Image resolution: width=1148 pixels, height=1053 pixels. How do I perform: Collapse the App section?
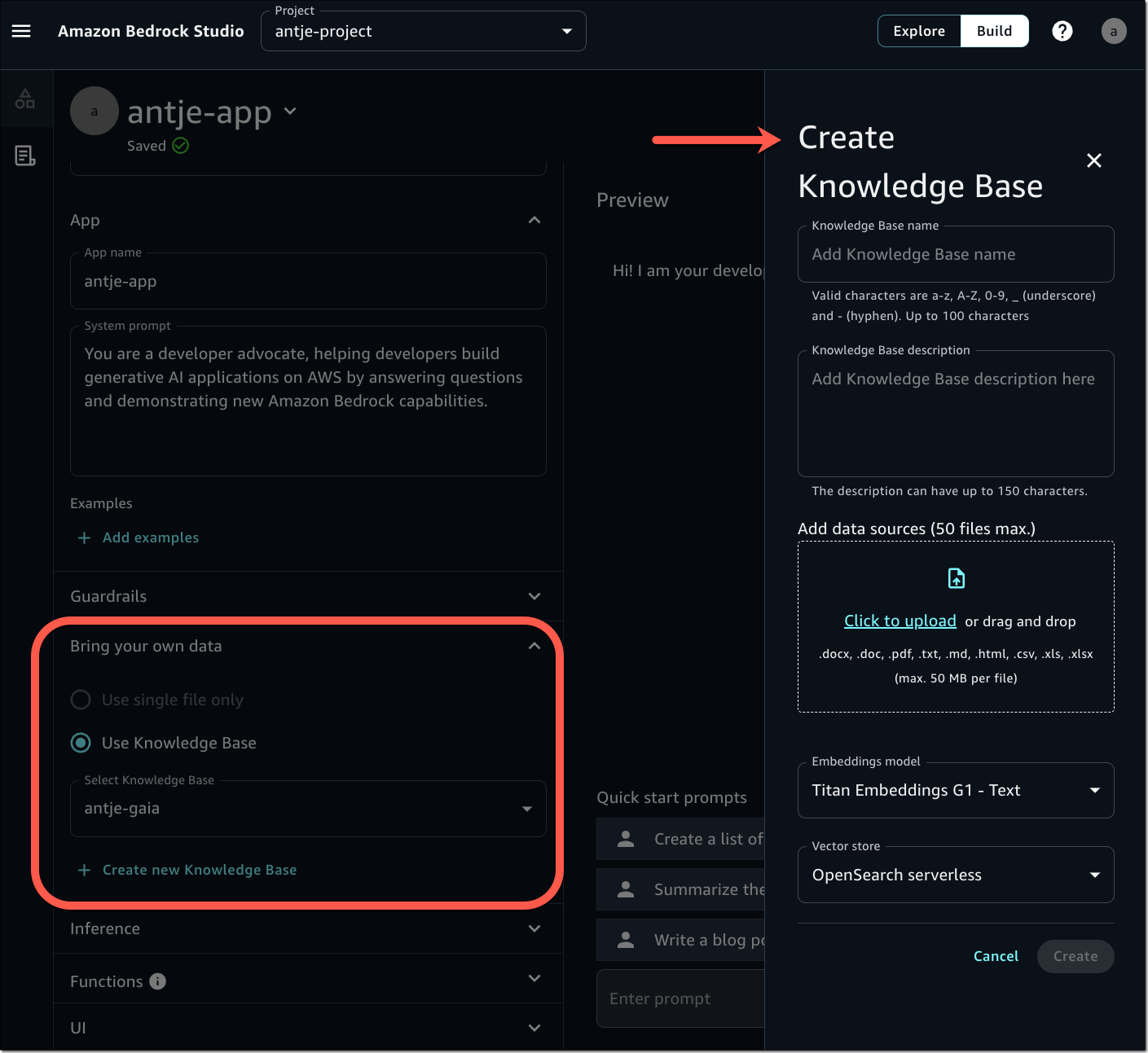pyautogui.click(x=534, y=220)
